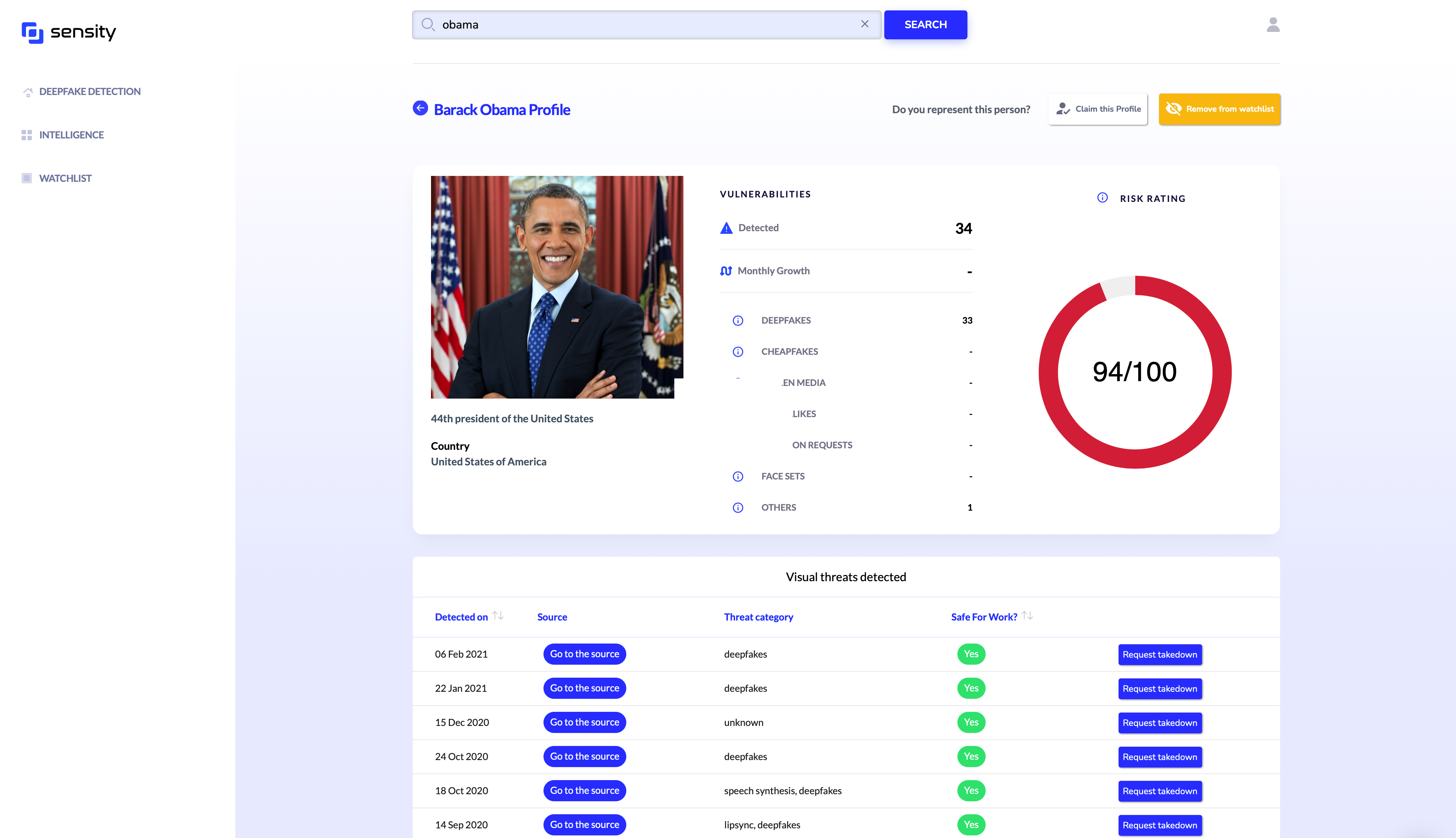Go to the source for 06 Feb 2021
This screenshot has width=1456, height=838.
(x=584, y=654)
